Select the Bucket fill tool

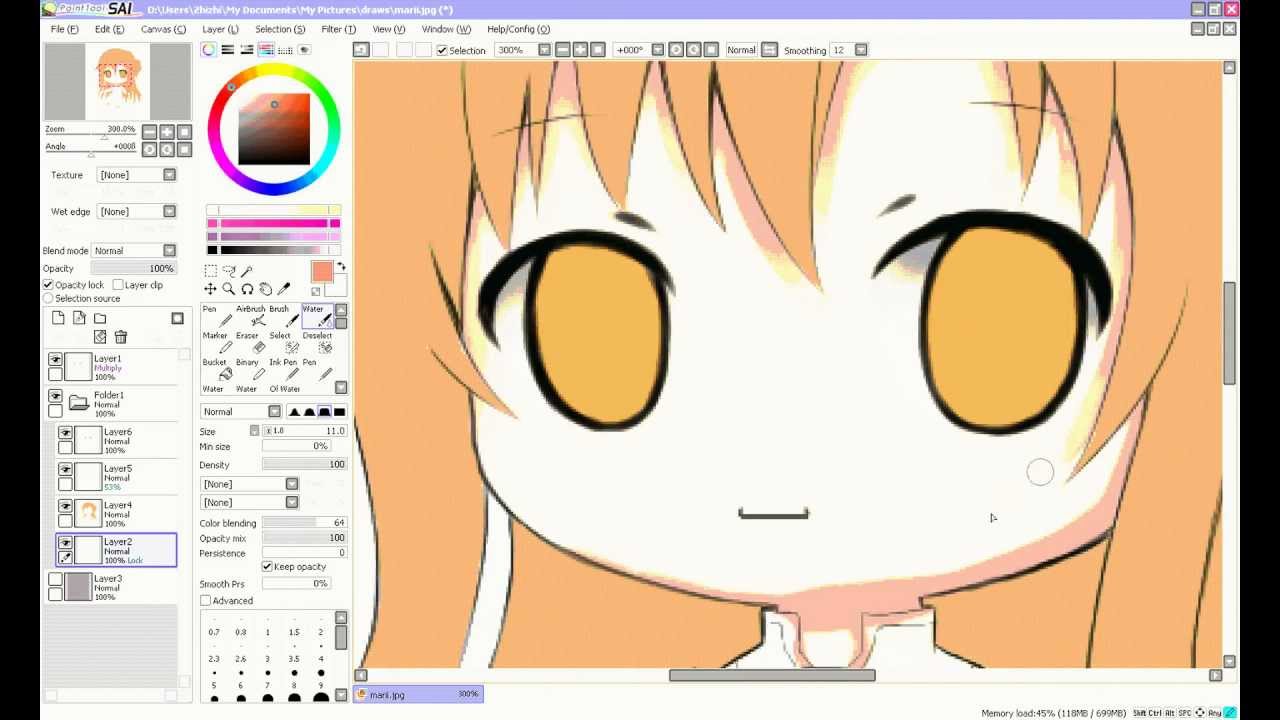click(217, 370)
